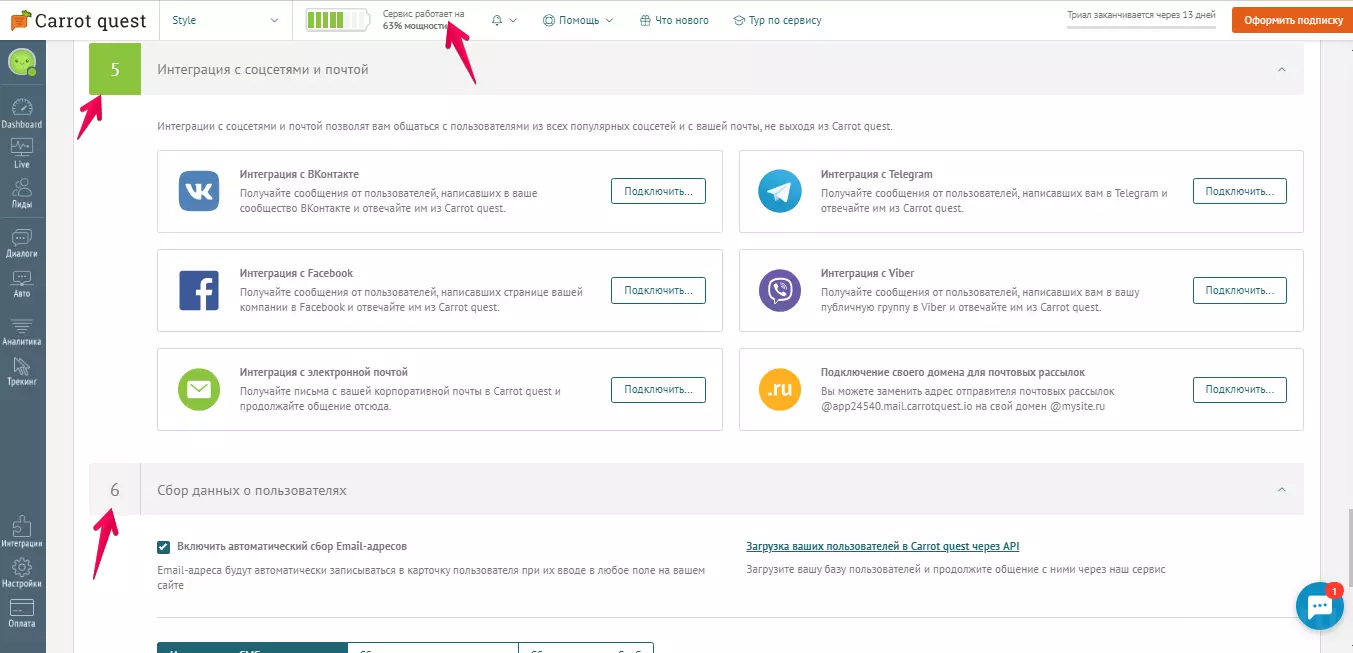Click section title 'Сбор данных о пользователях'
Viewport: 1353px width, 653px height.
(x=252, y=491)
